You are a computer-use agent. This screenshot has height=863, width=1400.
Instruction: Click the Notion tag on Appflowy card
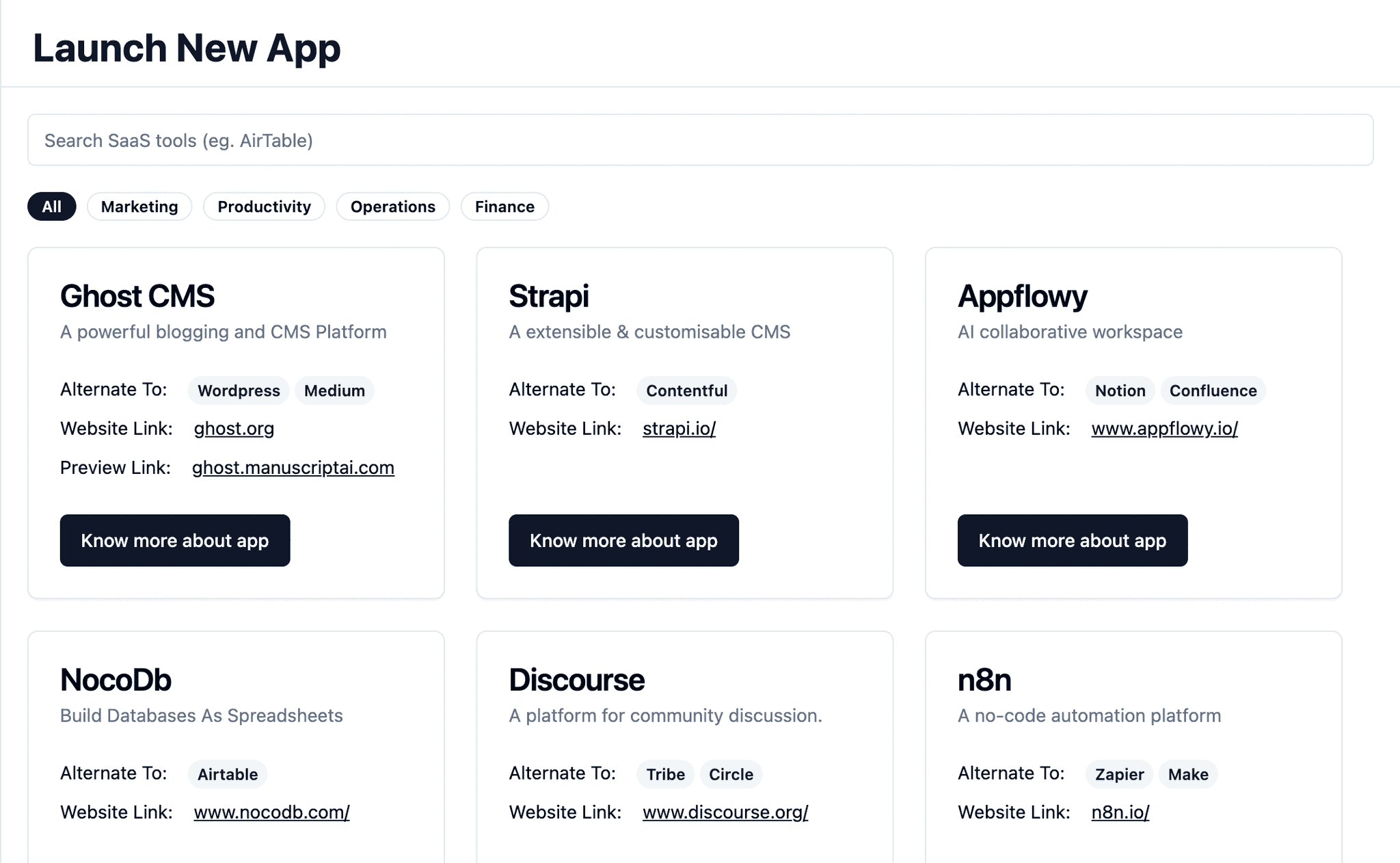point(1119,390)
